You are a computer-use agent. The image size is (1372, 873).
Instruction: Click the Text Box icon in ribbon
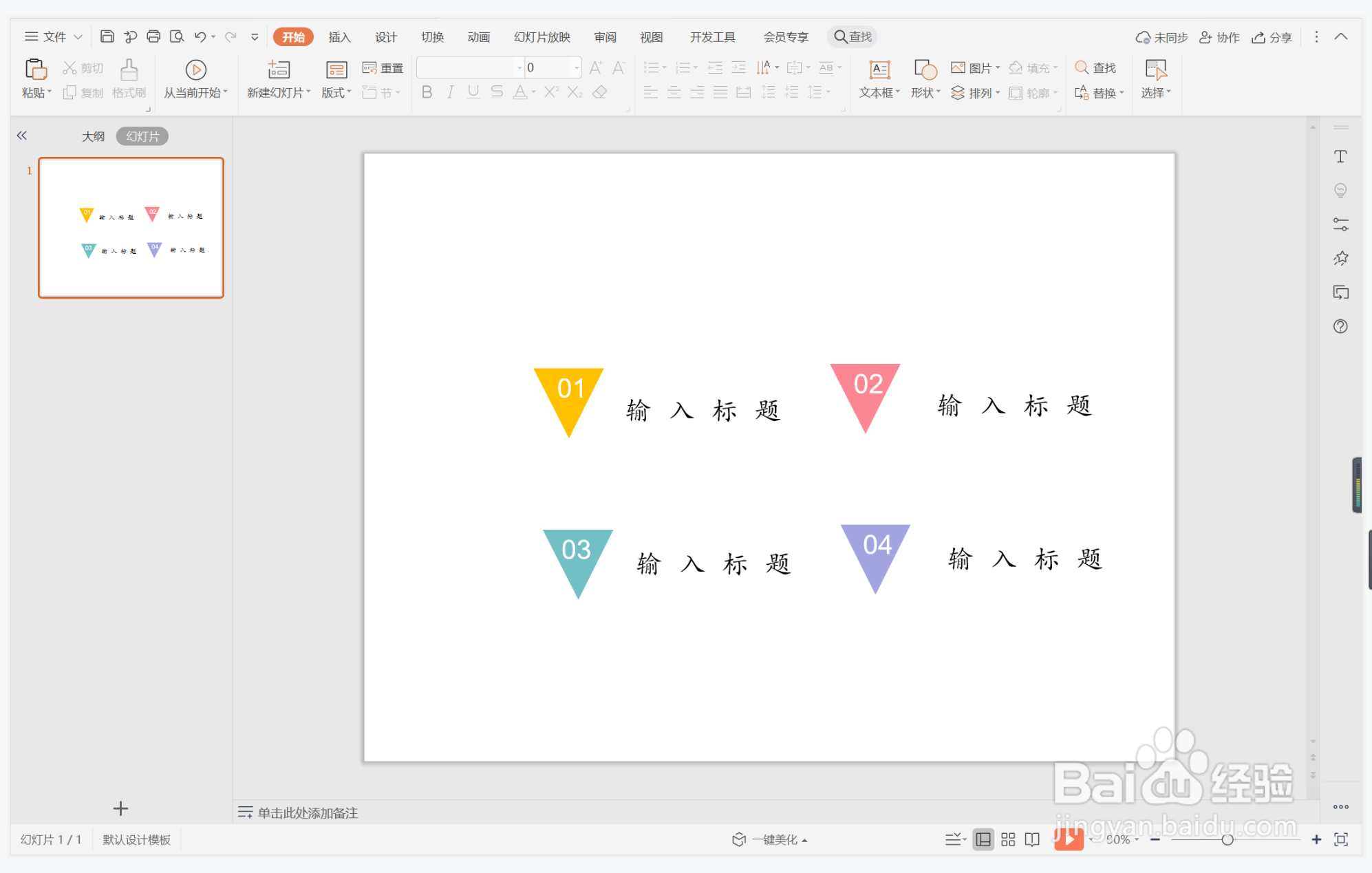click(x=879, y=69)
